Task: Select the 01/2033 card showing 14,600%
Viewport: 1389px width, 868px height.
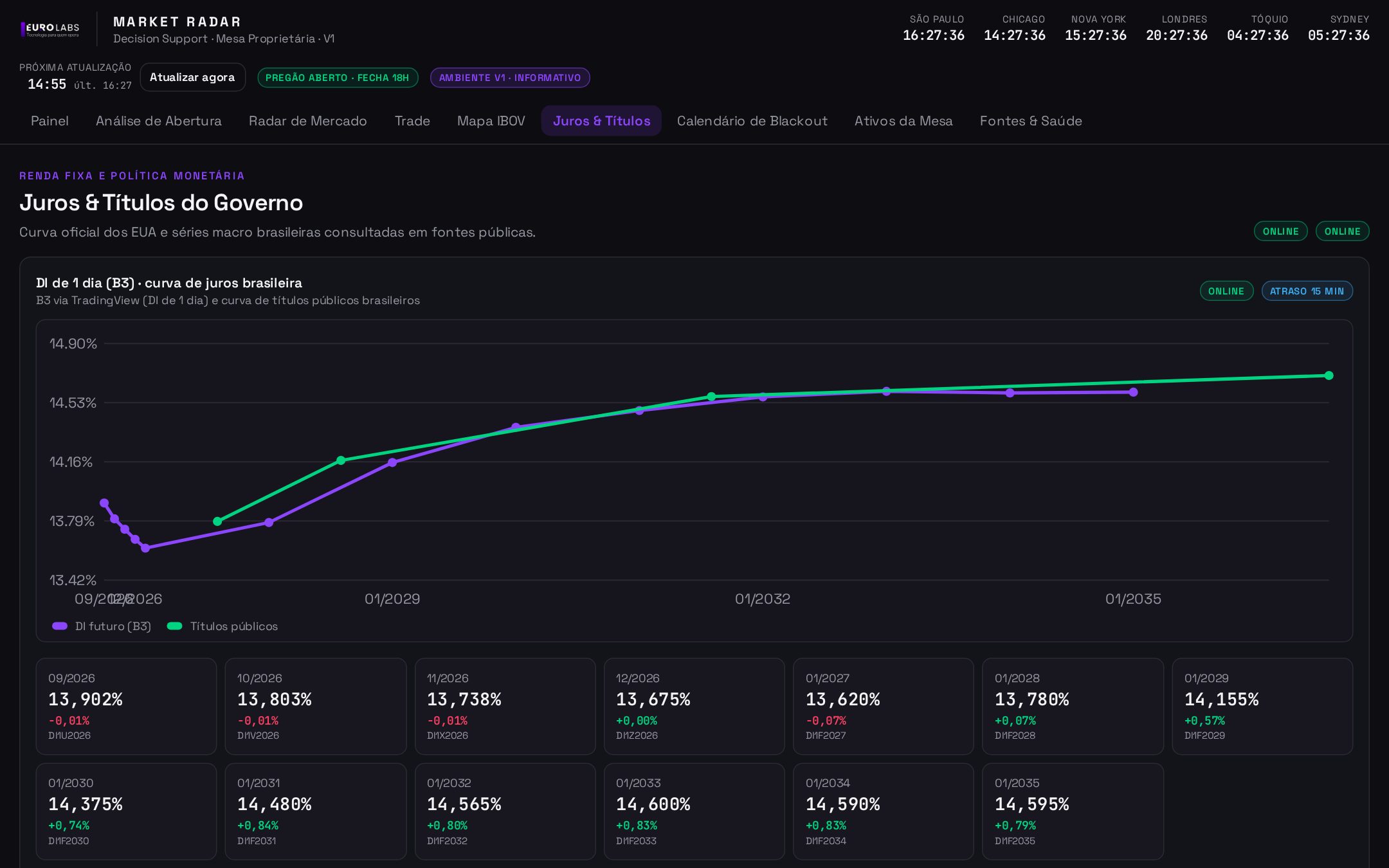Action: coord(694,811)
